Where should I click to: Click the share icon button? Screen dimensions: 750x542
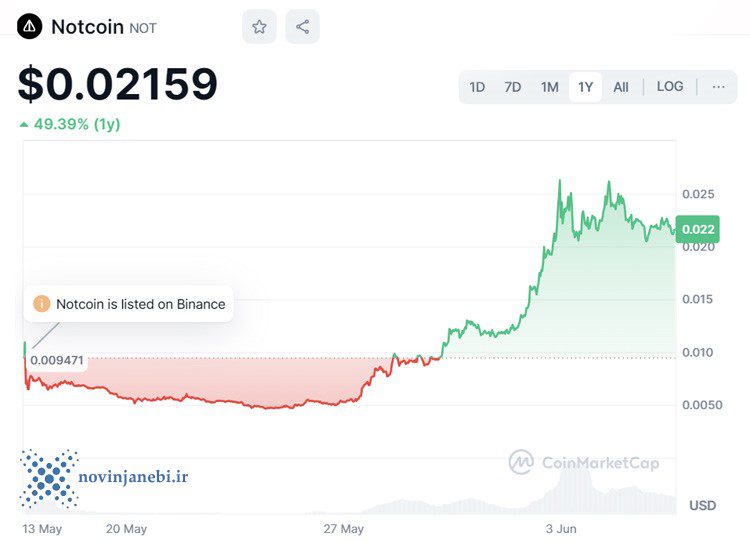[x=302, y=27]
